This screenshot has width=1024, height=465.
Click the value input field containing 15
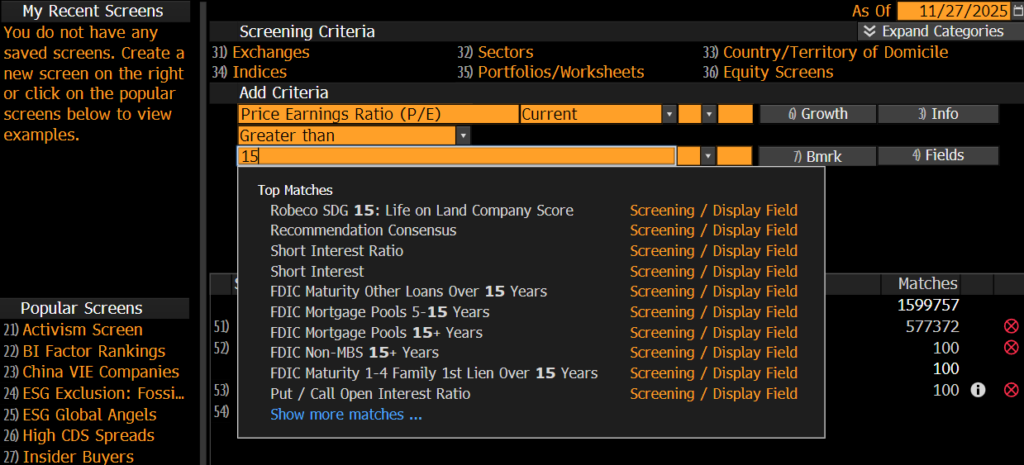pos(456,156)
